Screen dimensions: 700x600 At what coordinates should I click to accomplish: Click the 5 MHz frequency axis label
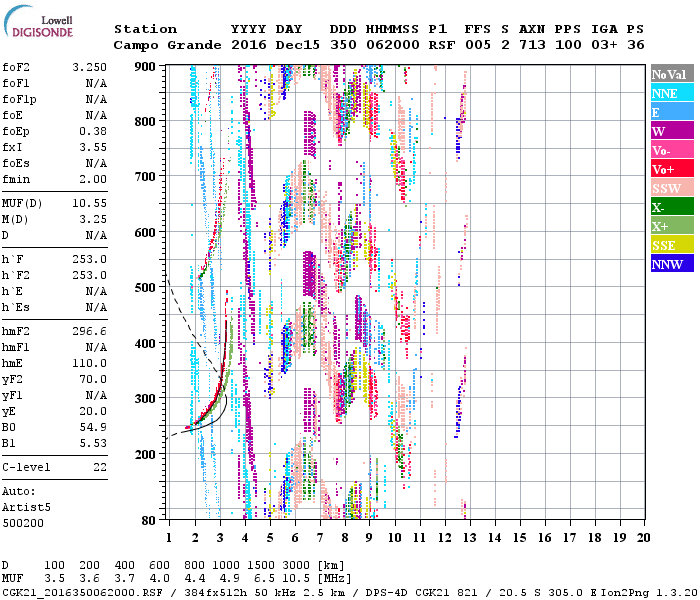[x=270, y=538]
